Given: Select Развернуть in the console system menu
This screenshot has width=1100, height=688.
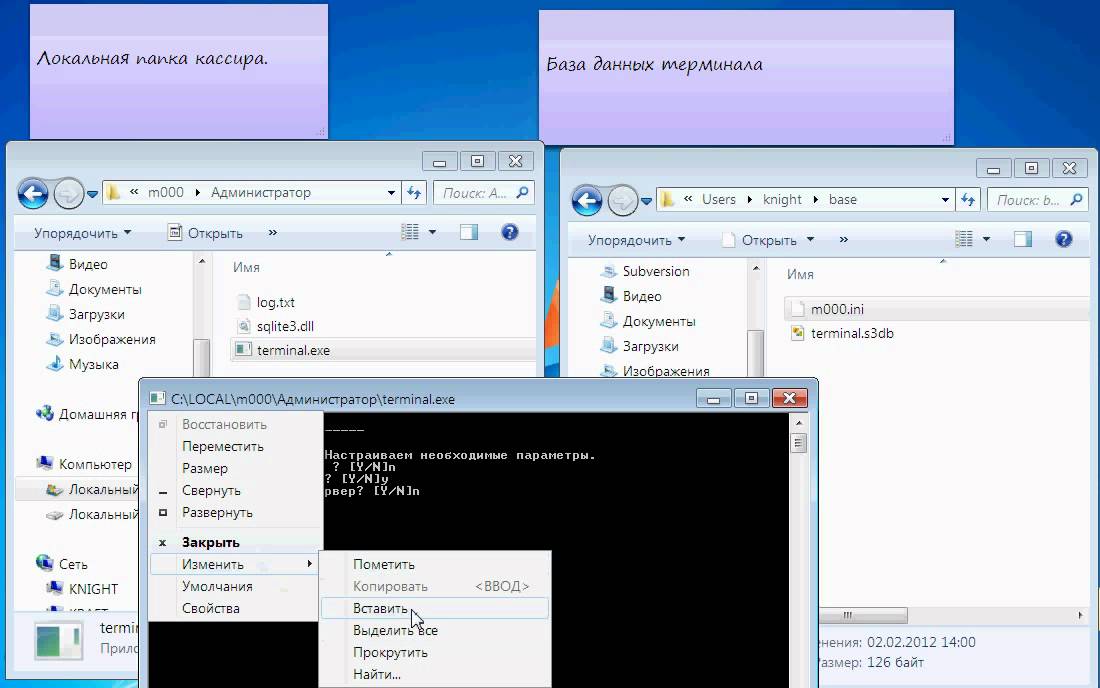Looking at the screenshot, I should 235,512.
